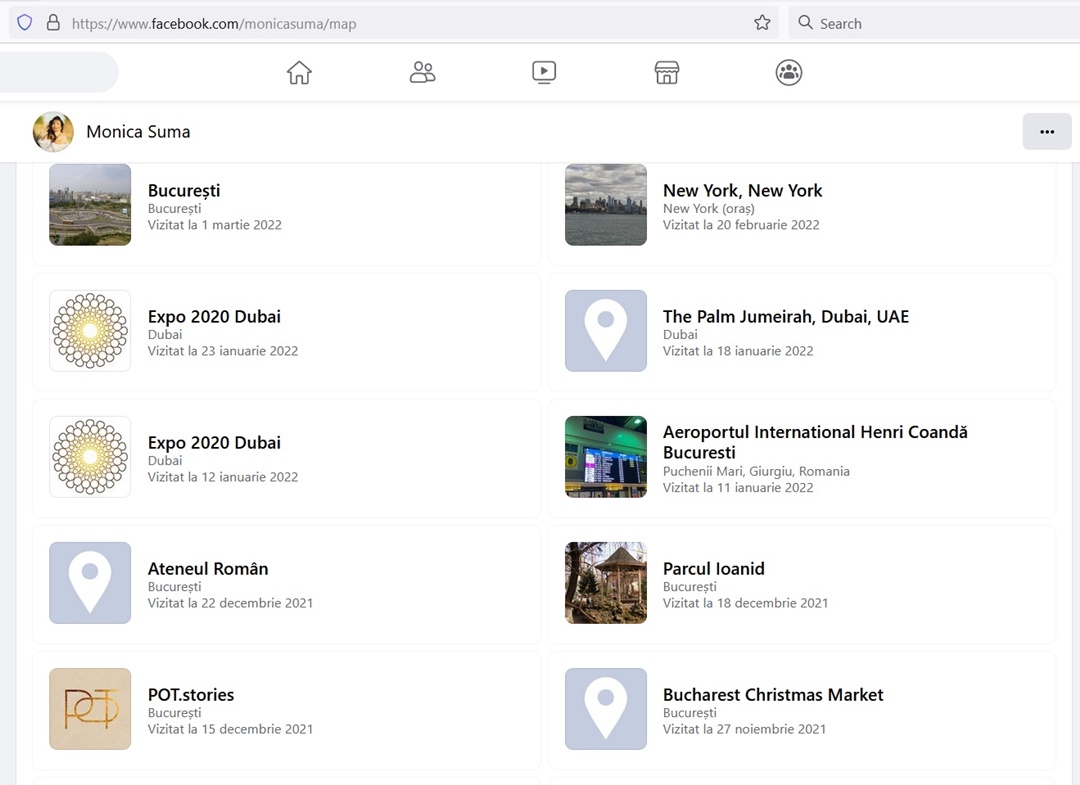The width and height of the screenshot is (1080, 785).
Task: Click the shield tracking protection icon
Action: coord(25,23)
